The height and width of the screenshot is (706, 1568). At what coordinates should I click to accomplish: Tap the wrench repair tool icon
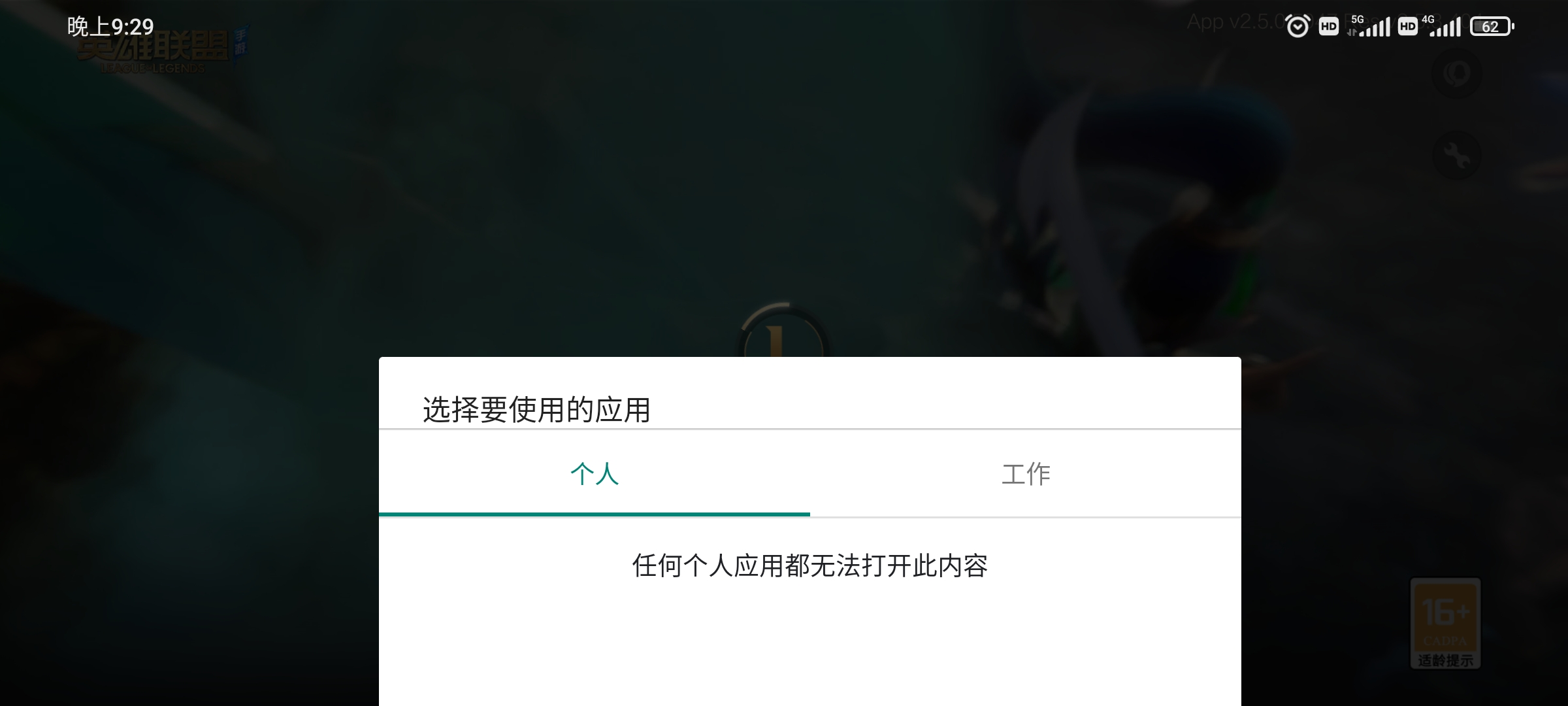coord(1456,156)
